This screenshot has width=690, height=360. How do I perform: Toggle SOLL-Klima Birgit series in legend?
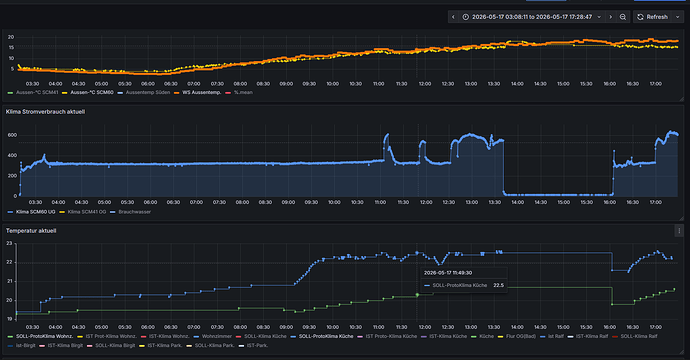115,345
